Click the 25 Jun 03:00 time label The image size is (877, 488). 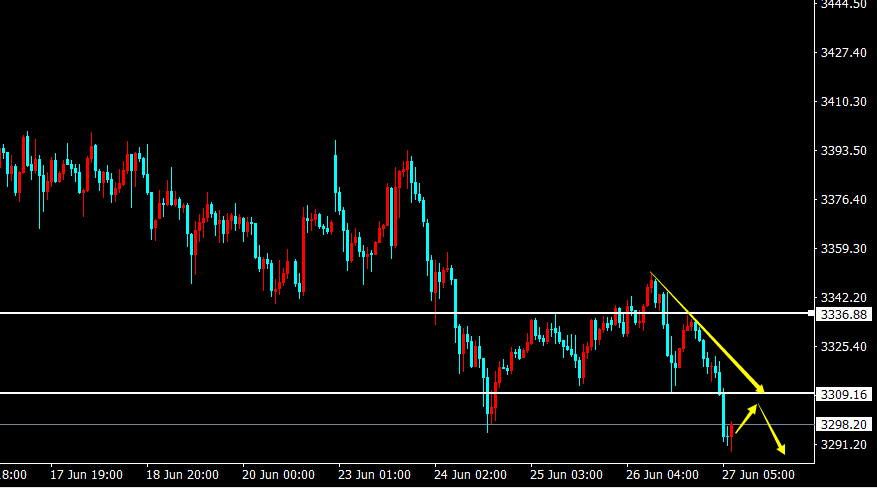click(x=567, y=475)
